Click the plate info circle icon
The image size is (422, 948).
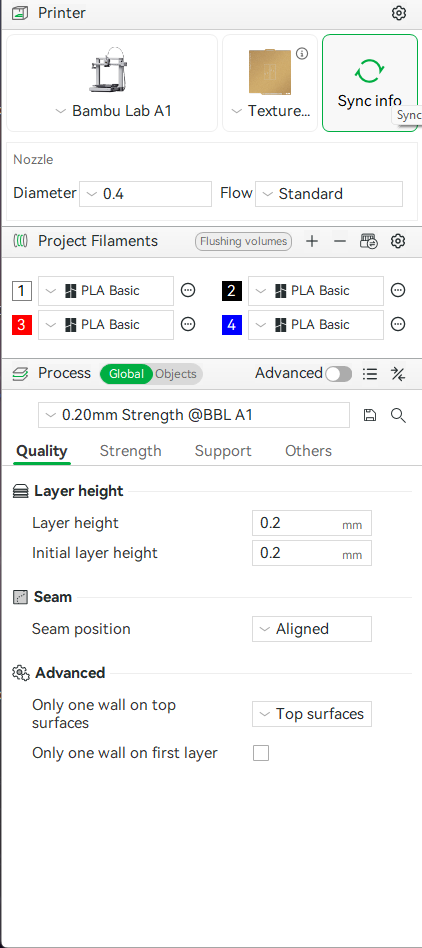(x=302, y=54)
